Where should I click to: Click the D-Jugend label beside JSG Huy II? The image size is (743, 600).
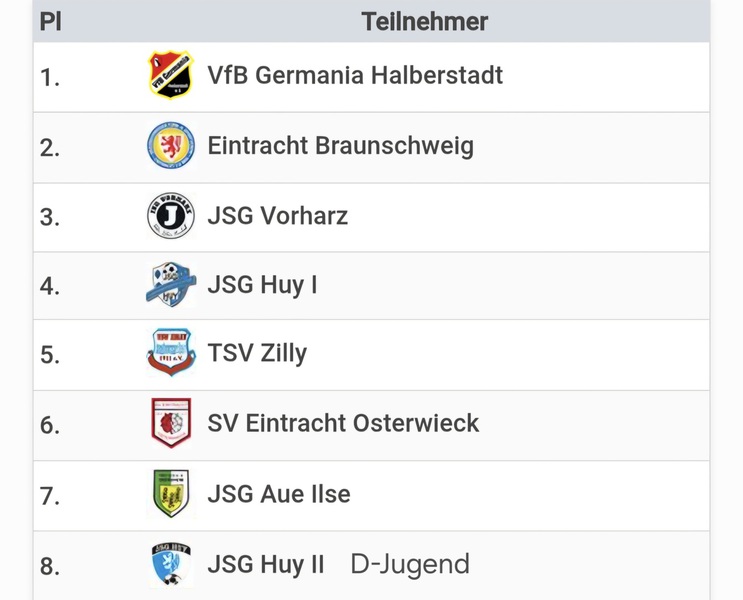pos(409,565)
